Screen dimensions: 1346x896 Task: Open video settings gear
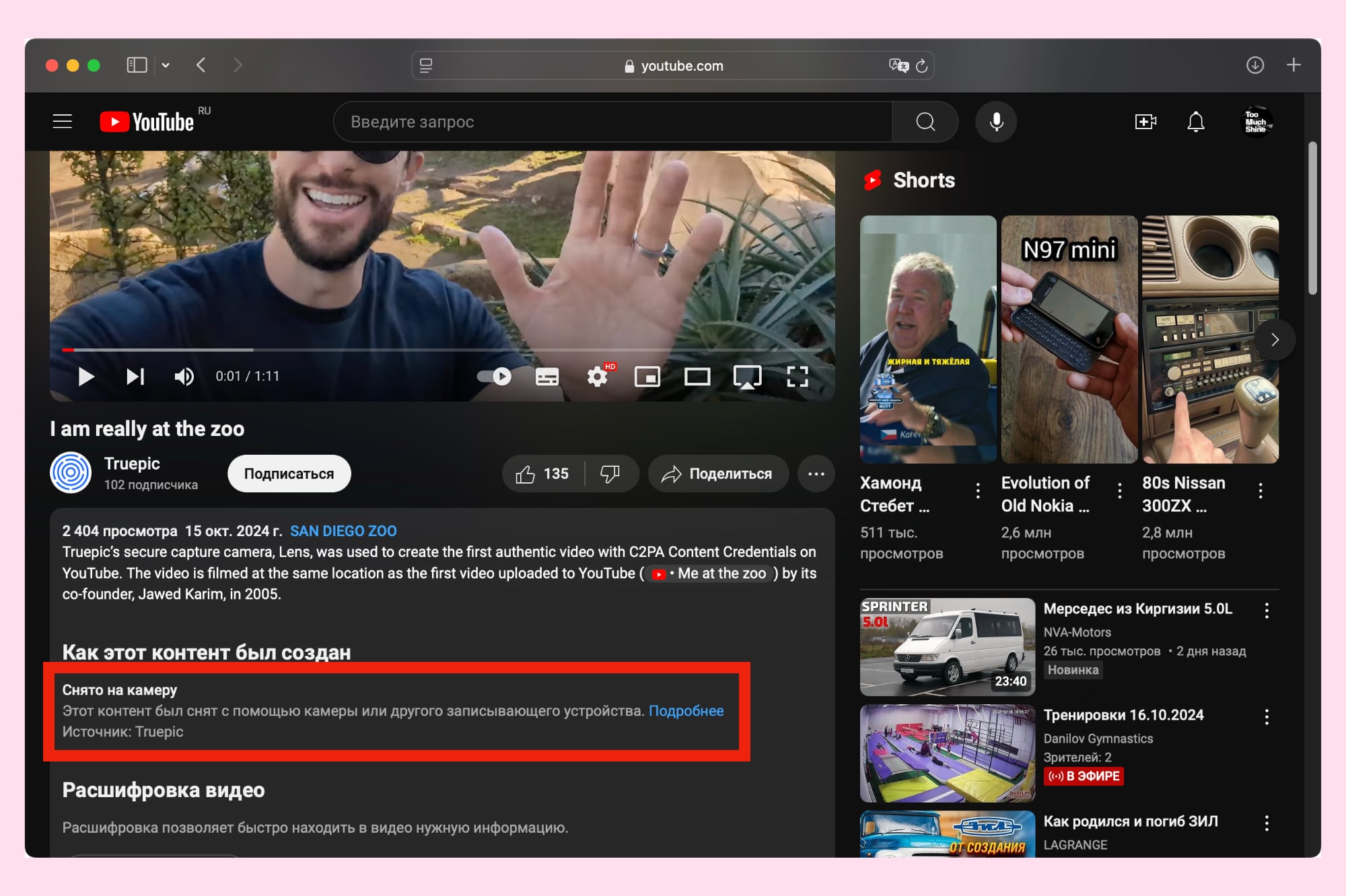tap(597, 377)
